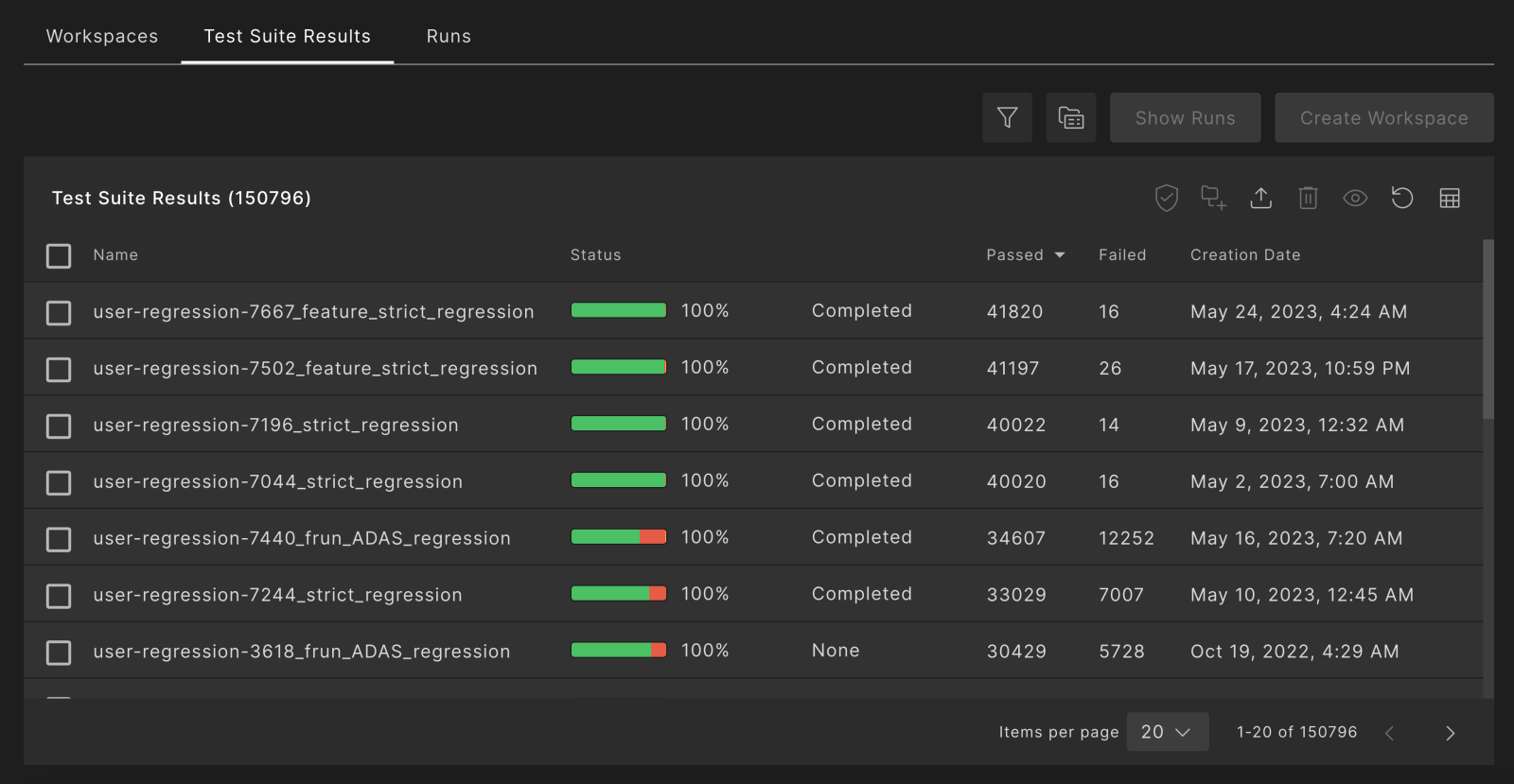
Task: Click the add-to-workspace icon
Action: tap(1213, 198)
